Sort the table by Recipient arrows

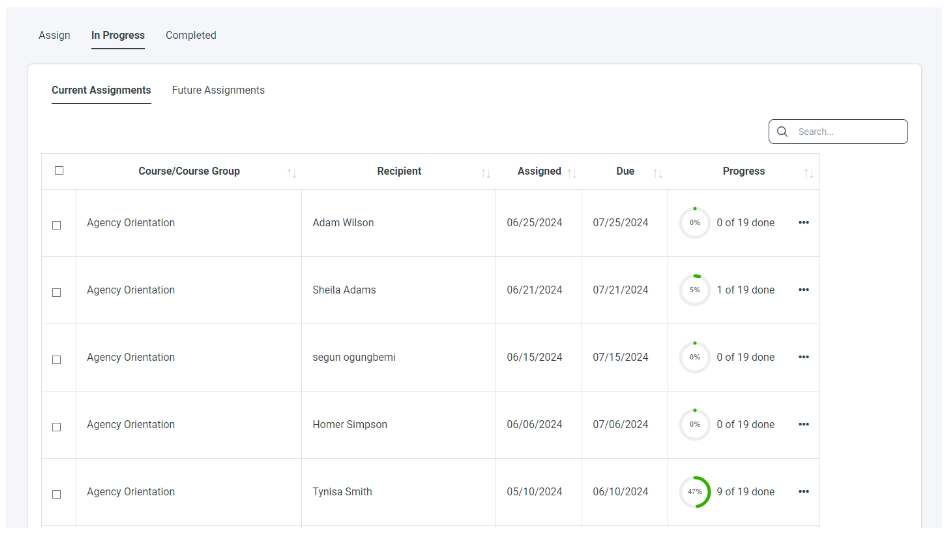[486, 173]
